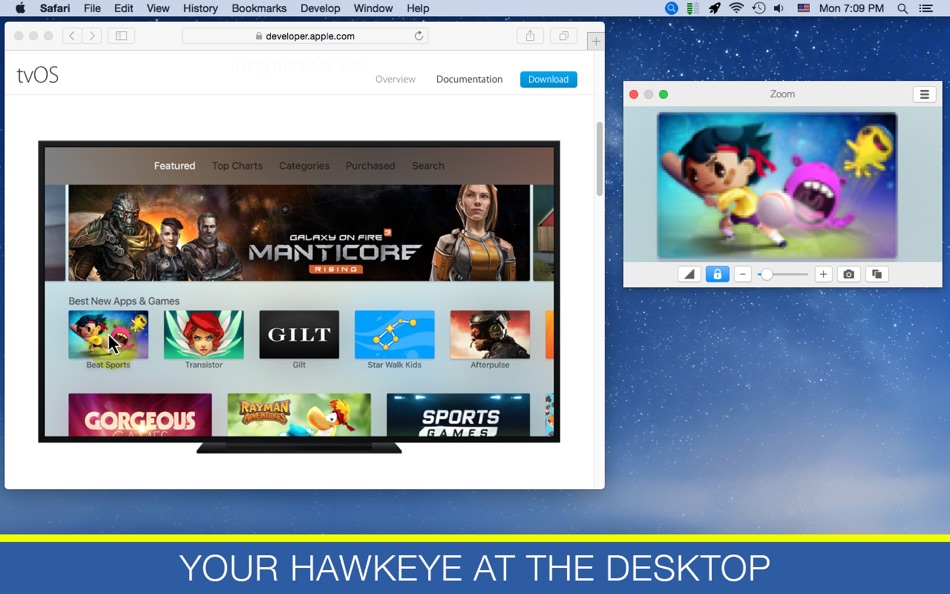Open the Beat Sports app tile

tap(108, 335)
